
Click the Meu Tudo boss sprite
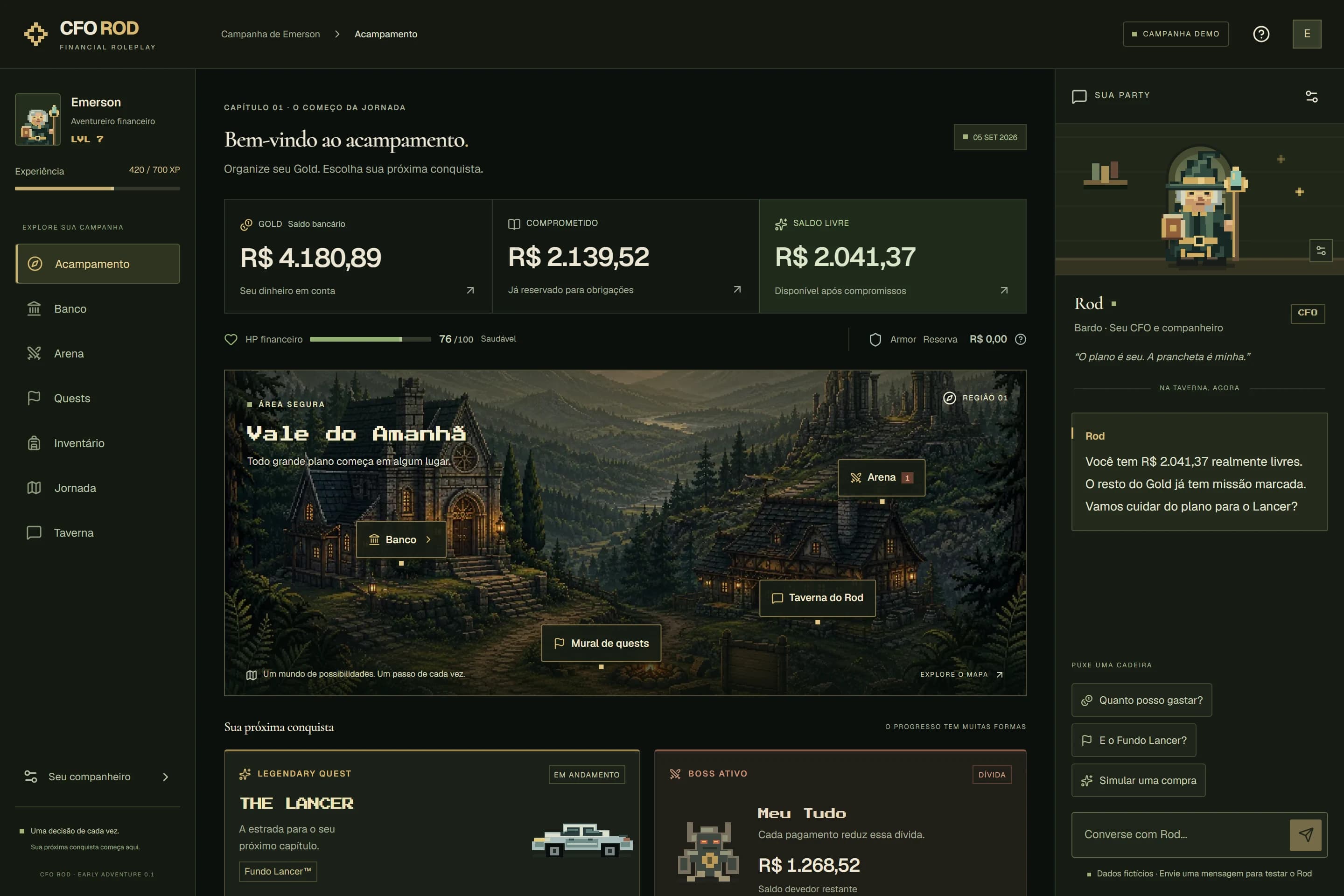pyautogui.click(x=708, y=851)
